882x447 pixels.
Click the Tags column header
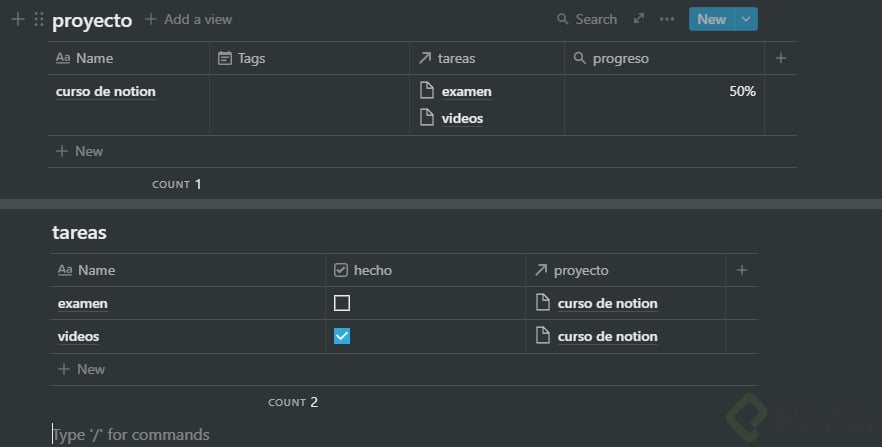point(251,58)
